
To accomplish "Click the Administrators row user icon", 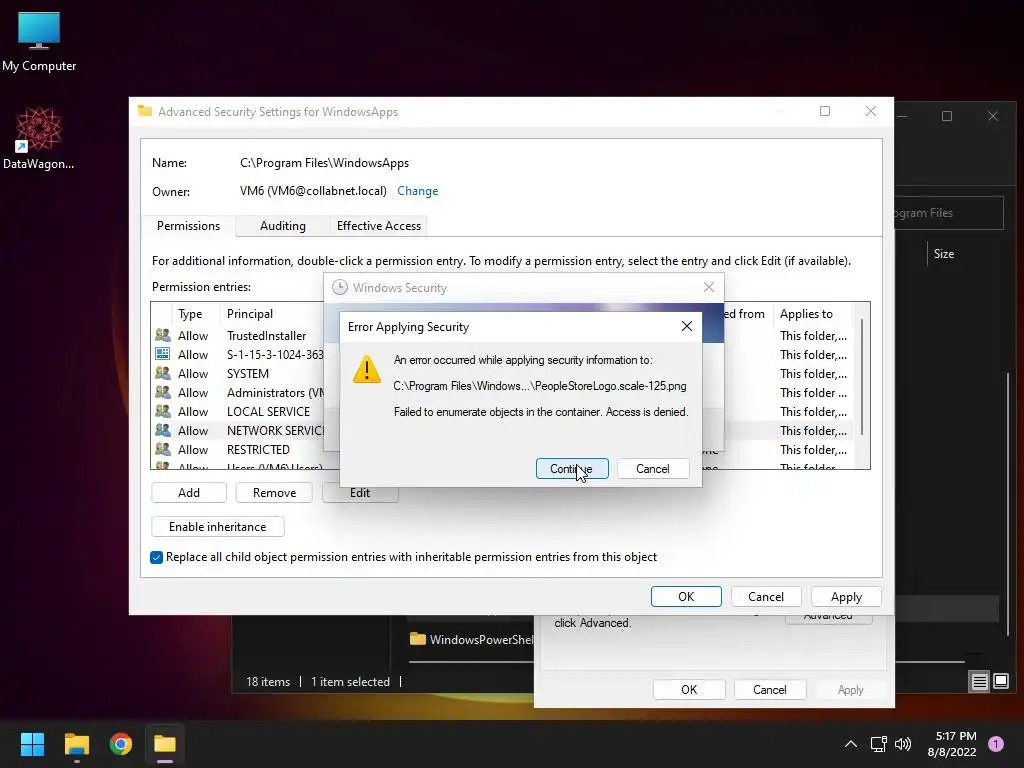I will [163, 392].
